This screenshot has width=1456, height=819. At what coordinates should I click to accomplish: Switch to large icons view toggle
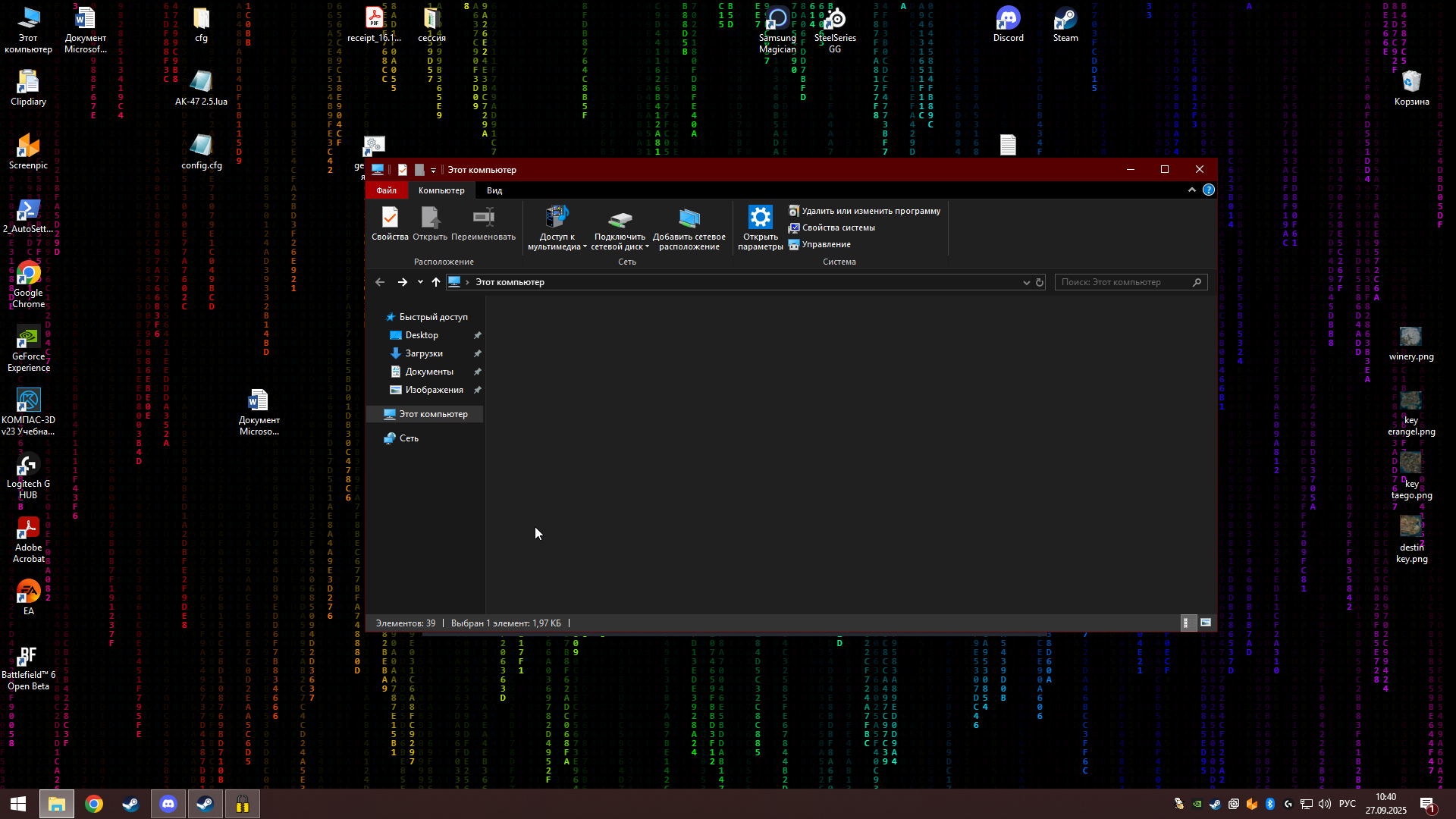1206,623
